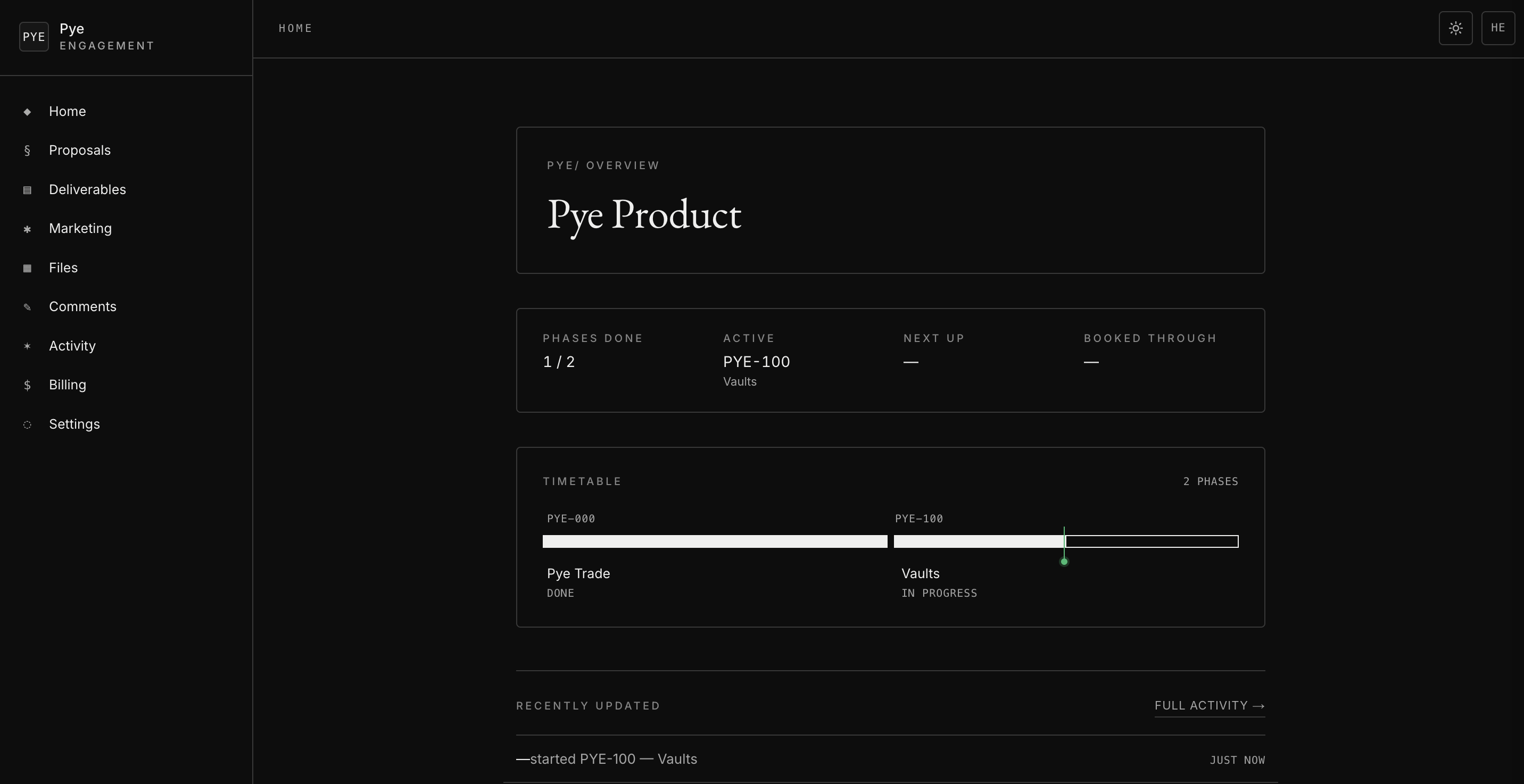Open Billing page
1524x784 pixels.
[68, 385]
